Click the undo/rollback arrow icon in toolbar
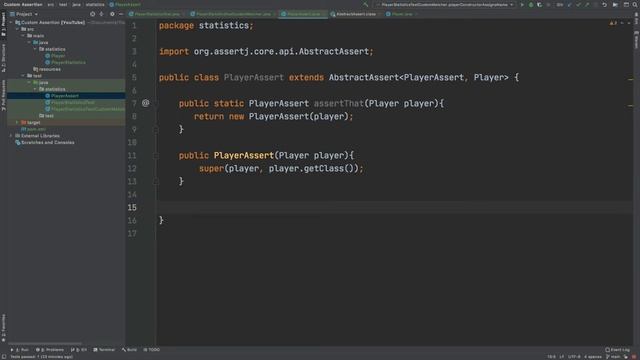The width and height of the screenshot is (640, 360). (604, 4)
